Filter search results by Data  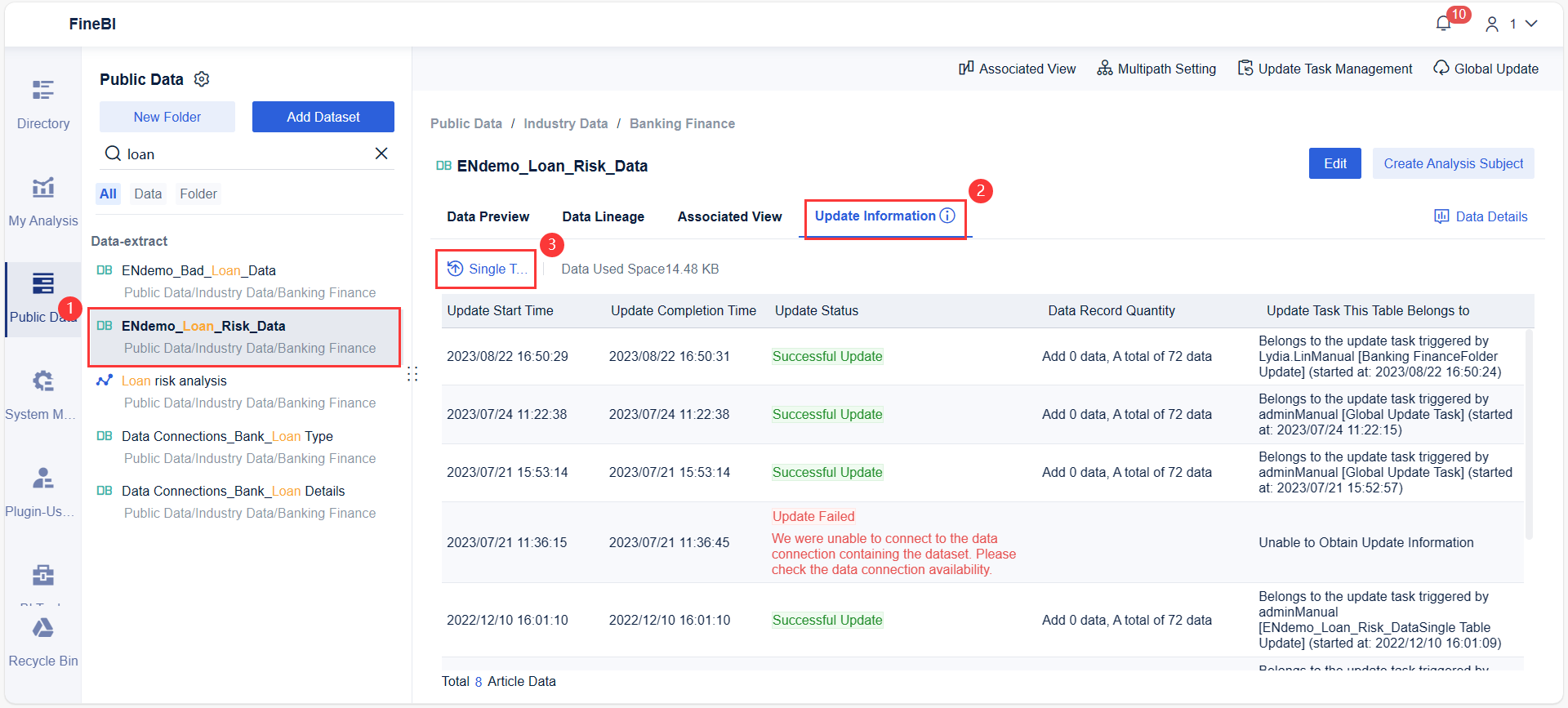pyautogui.click(x=148, y=194)
